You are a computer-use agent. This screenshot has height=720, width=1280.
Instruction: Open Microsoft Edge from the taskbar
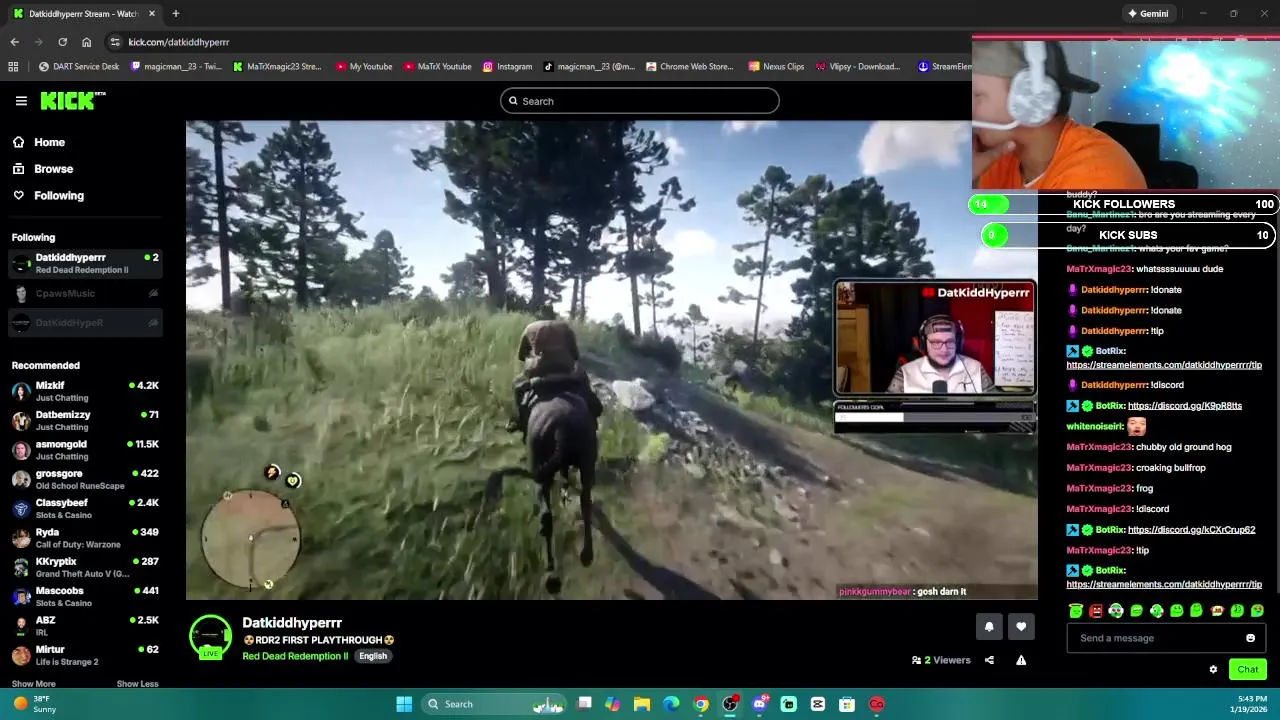point(671,704)
